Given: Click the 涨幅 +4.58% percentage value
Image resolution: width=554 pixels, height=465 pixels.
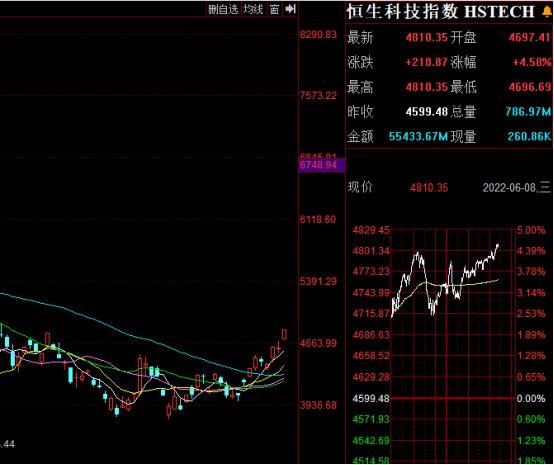Looking at the screenshot, I should [x=532, y=62].
